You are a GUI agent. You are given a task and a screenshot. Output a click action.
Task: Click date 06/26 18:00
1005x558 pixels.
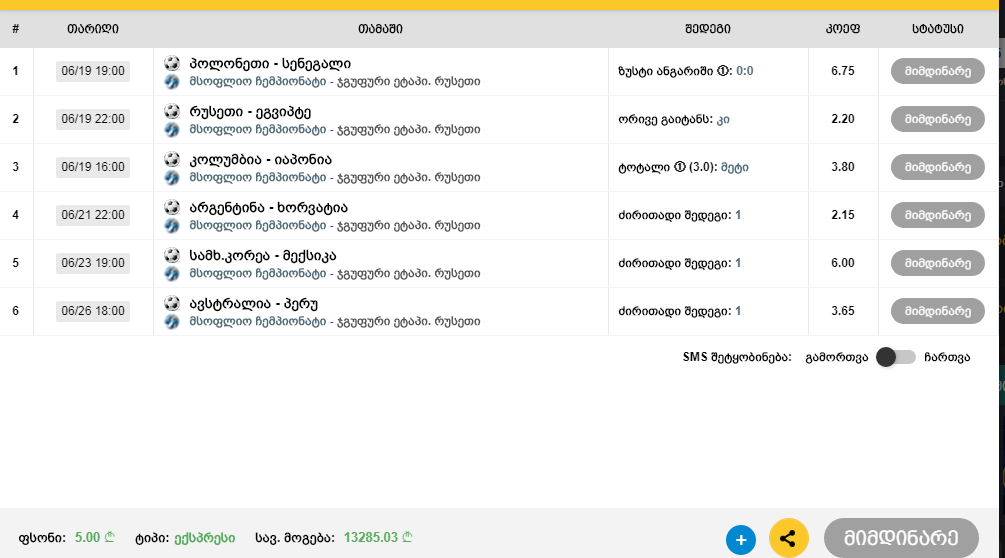point(93,311)
